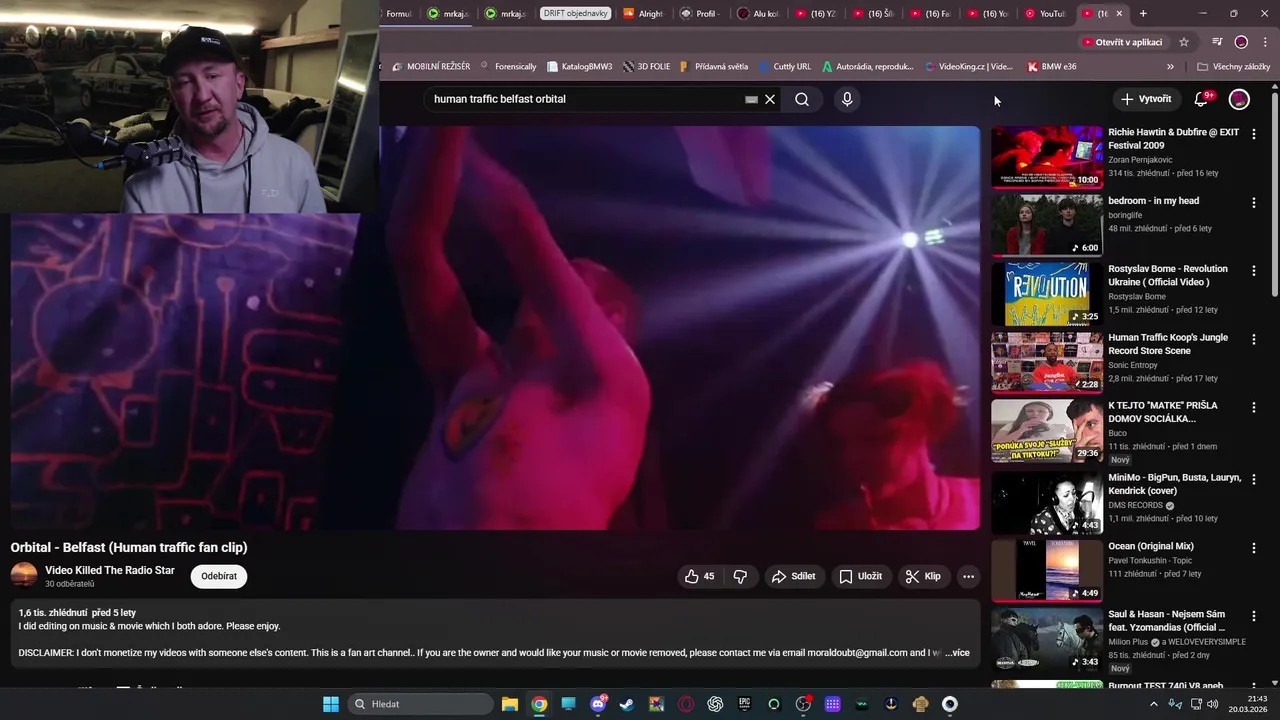Image resolution: width=1280 pixels, height=720 pixels.
Task: Click Otevřít v aplikaci in address bar
Action: click(1122, 42)
